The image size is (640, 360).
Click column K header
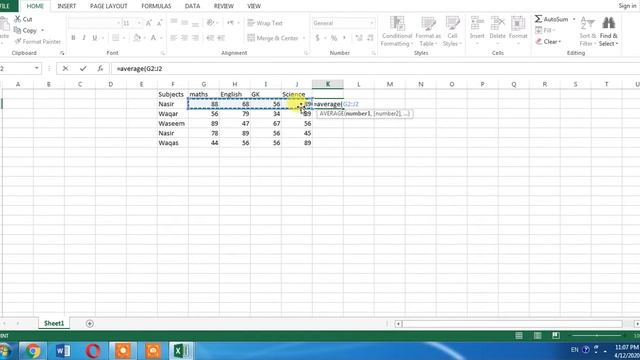(328, 84)
